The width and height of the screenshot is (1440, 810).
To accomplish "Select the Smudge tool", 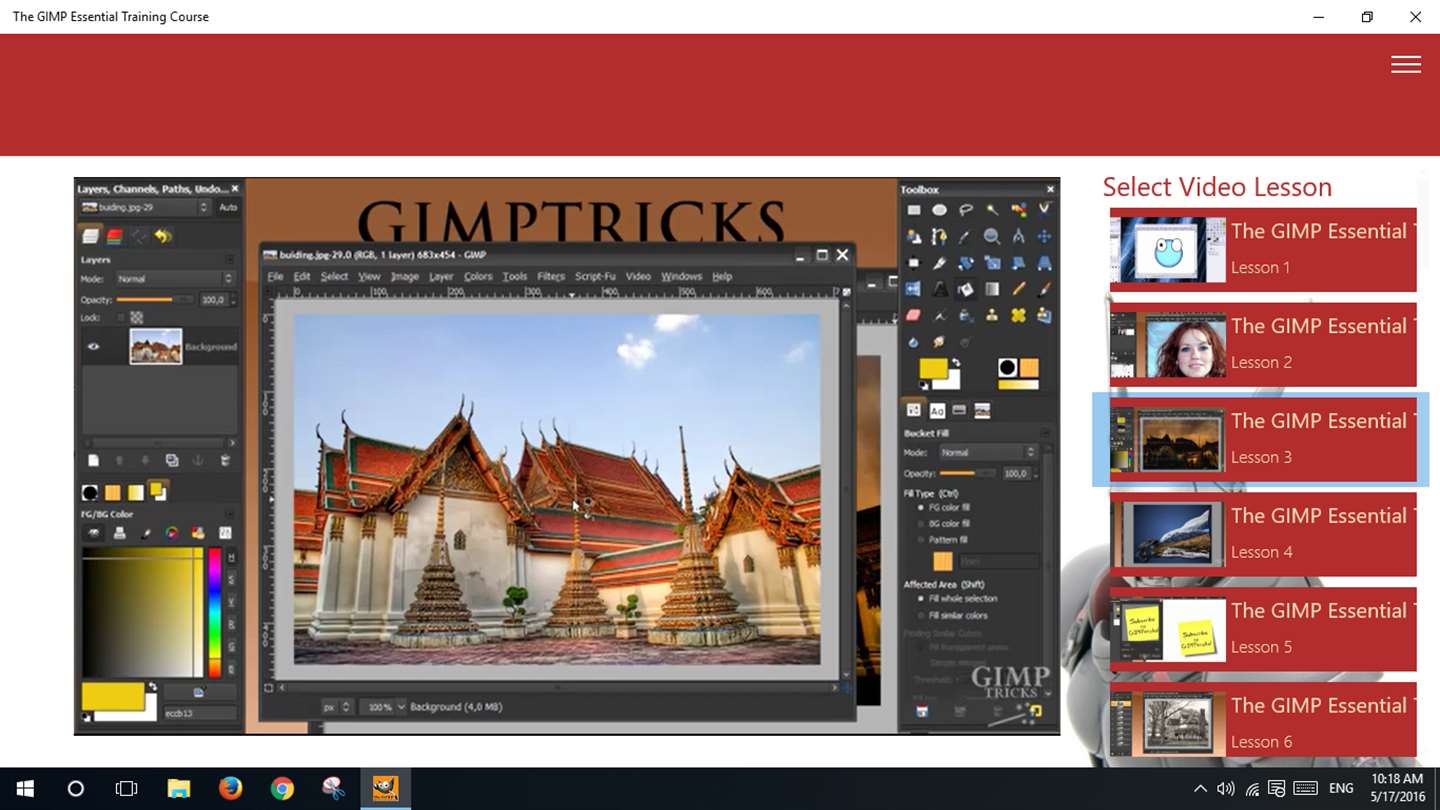I will point(939,343).
